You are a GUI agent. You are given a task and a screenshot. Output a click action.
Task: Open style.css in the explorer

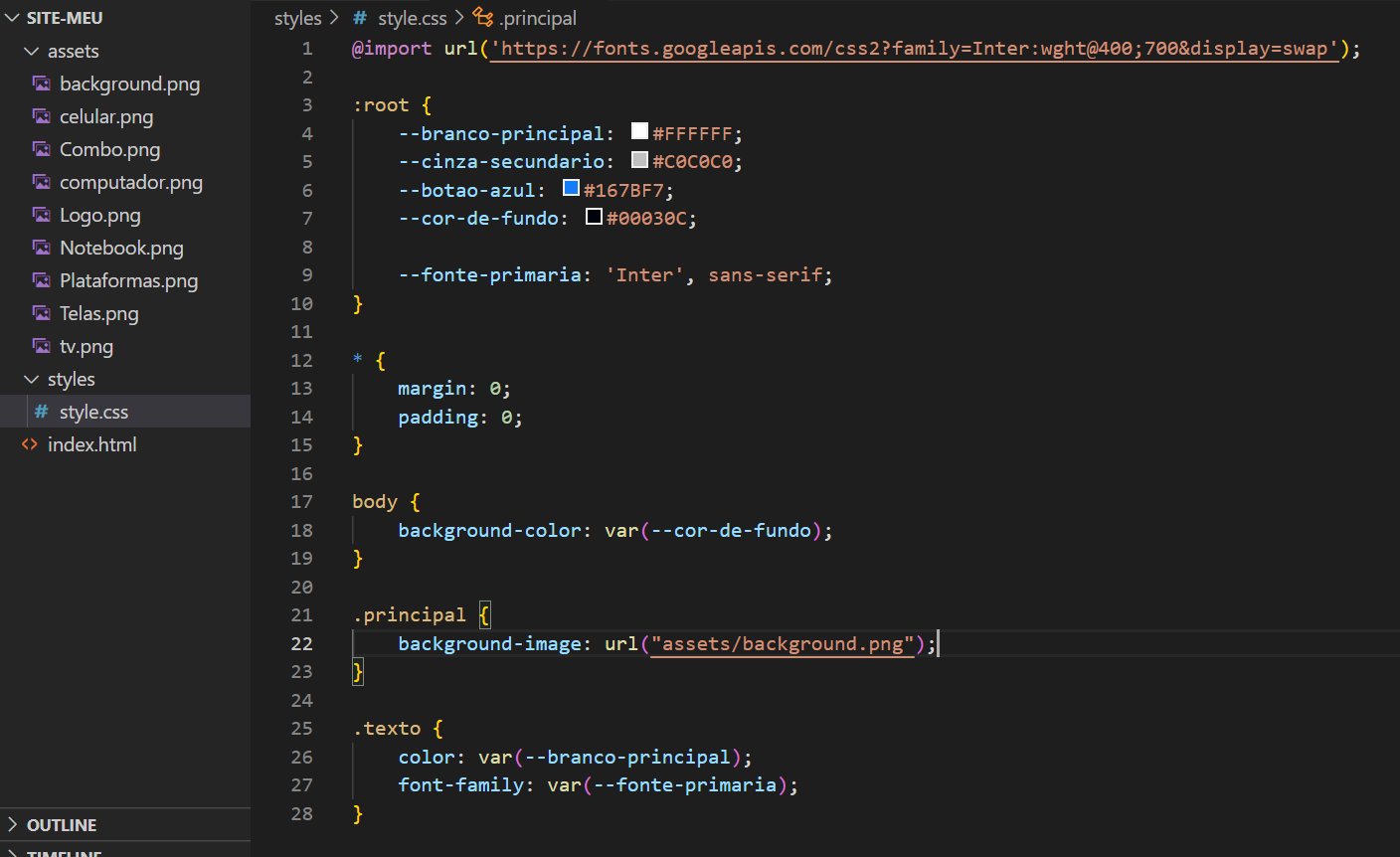(x=93, y=412)
